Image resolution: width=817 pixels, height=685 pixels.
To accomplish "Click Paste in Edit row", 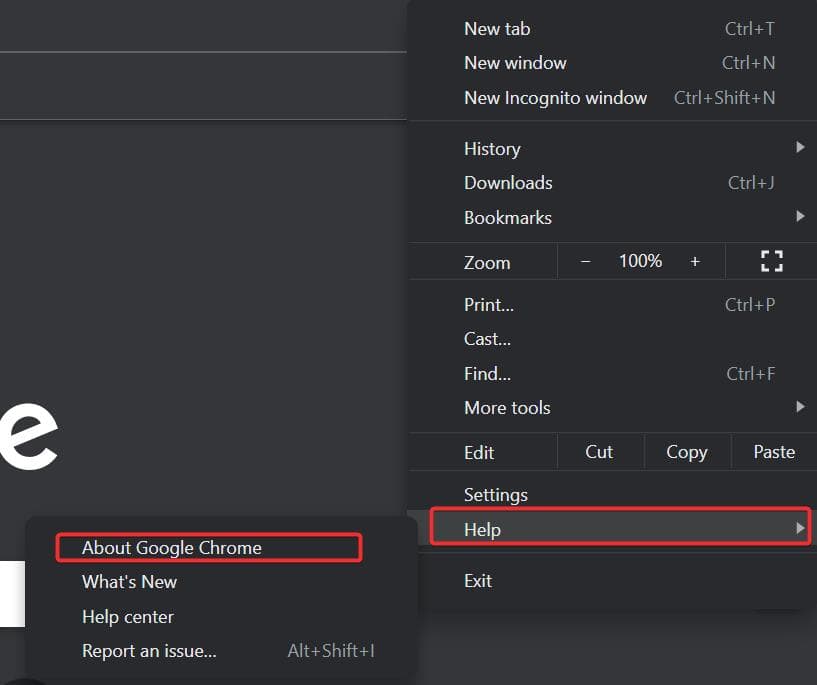I will (x=774, y=452).
